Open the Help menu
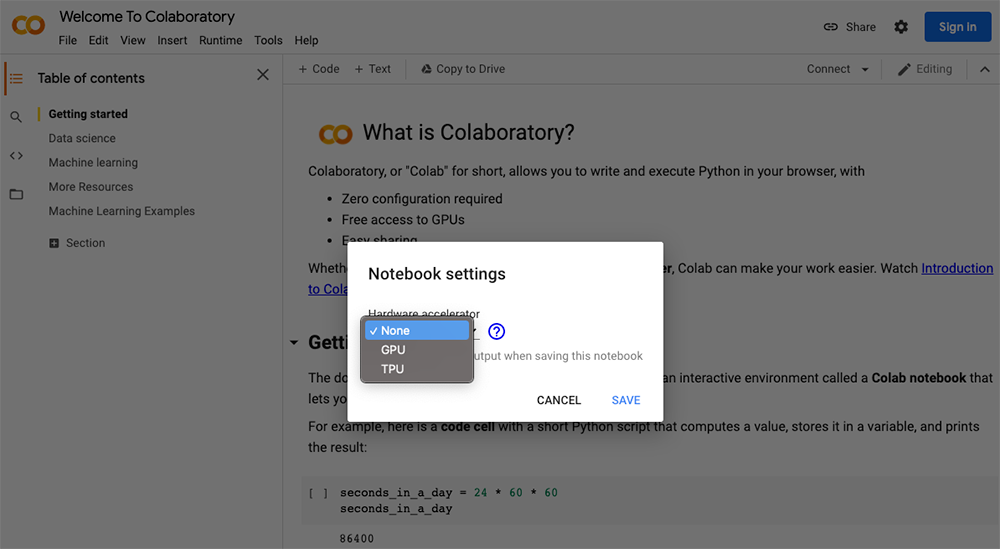This screenshot has height=549, width=1000. point(306,40)
